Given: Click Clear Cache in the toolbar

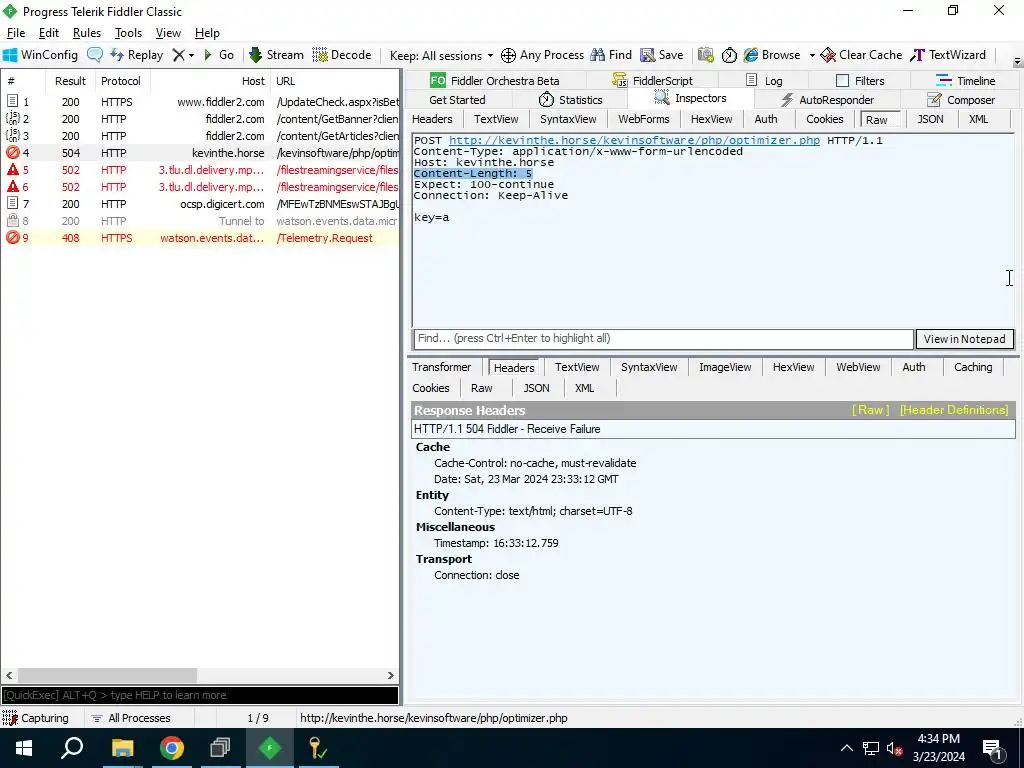Looking at the screenshot, I should pos(861,55).
